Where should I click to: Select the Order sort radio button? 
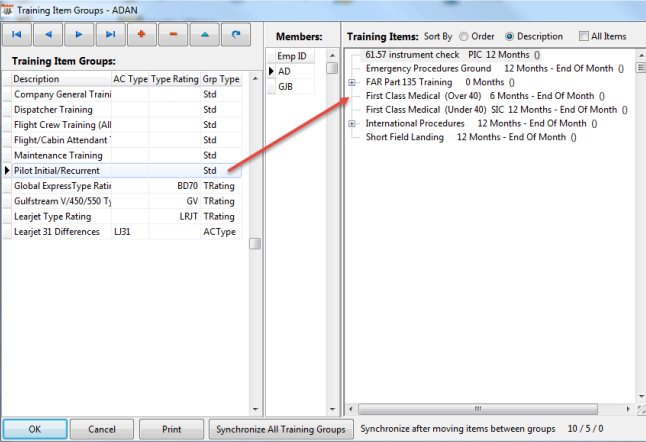click(464, 37)
